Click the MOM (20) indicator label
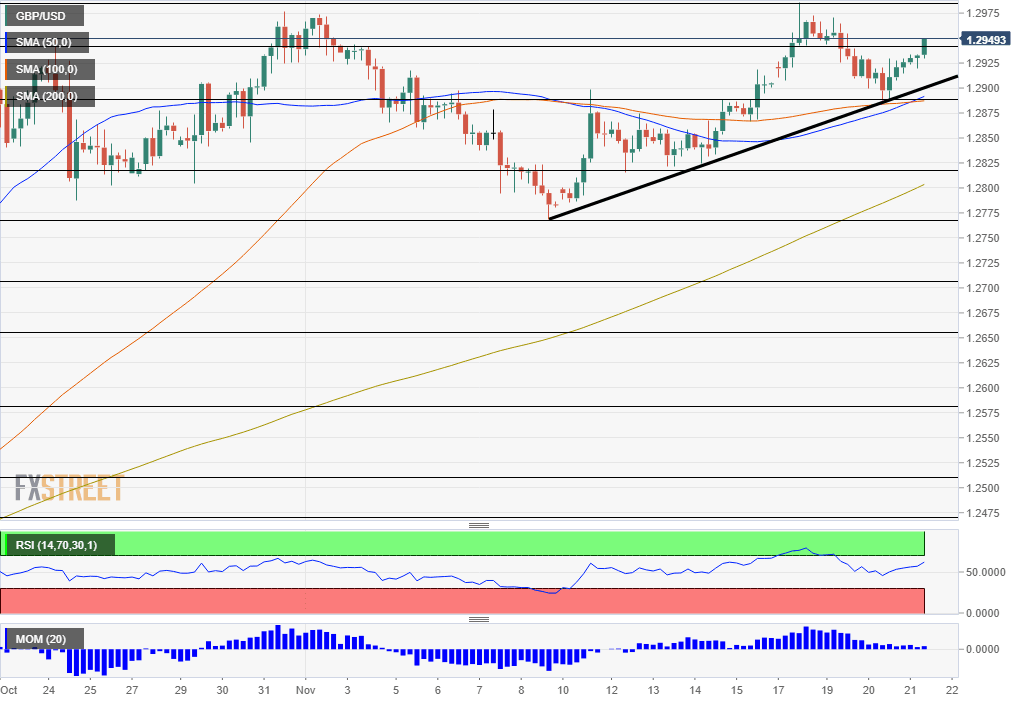The image size is (1029, 703). [x=44, y=639]
